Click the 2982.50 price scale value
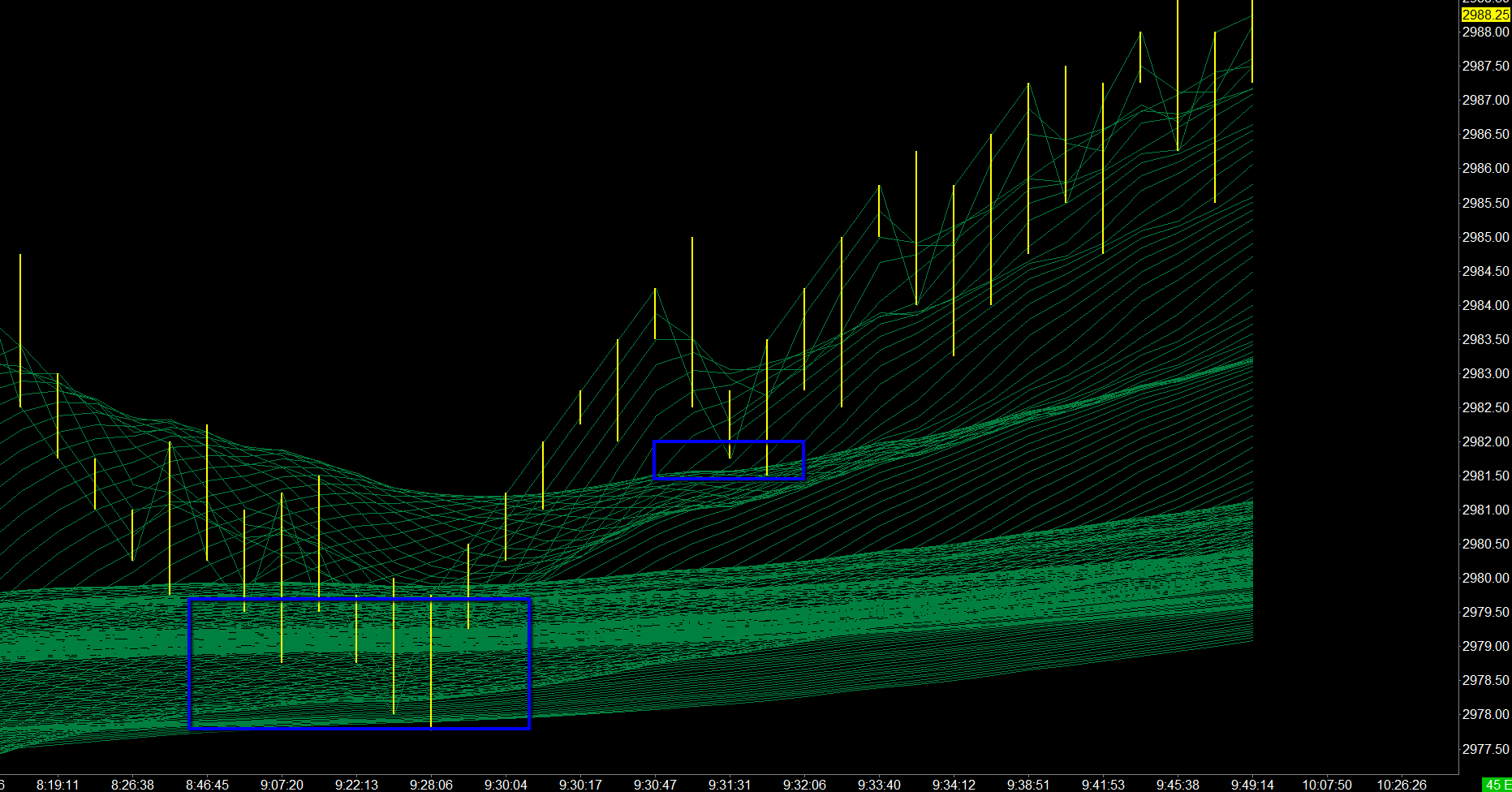 1485,407
